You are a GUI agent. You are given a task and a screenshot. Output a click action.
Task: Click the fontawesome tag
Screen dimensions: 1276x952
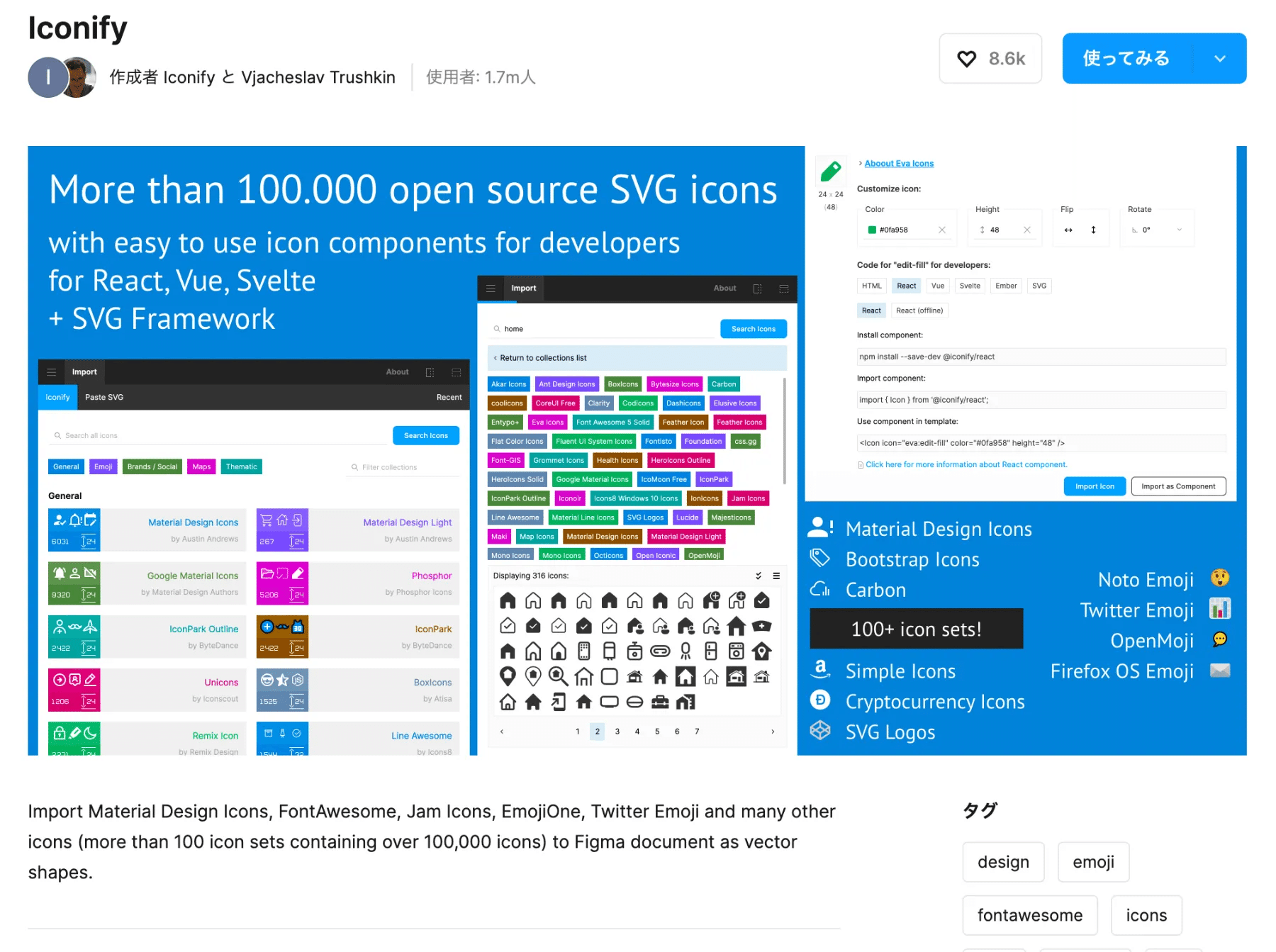(1030, 915)
